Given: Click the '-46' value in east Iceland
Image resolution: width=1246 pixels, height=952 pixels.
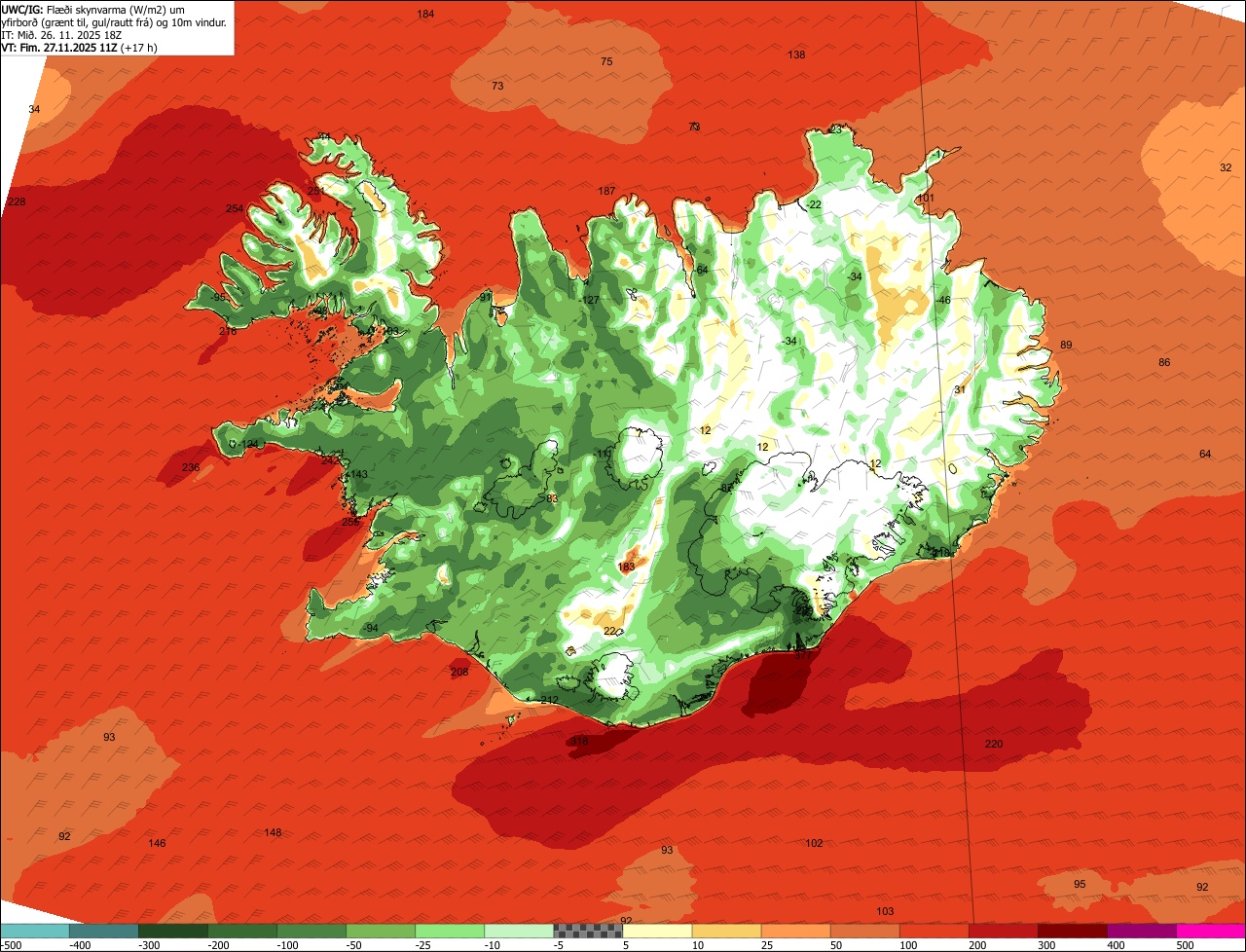Looking at the screenshot, I should [x=941, y=300].
